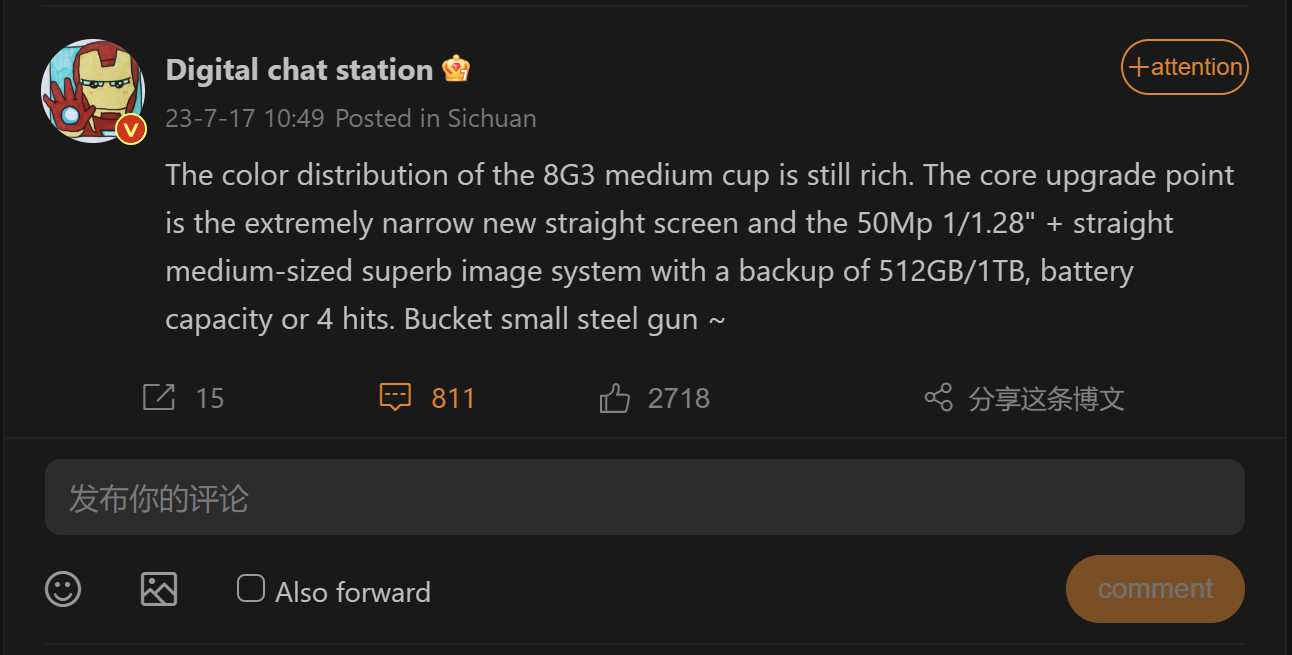
Task: Click the 811 comment count
Action: [x=453, y=399]
